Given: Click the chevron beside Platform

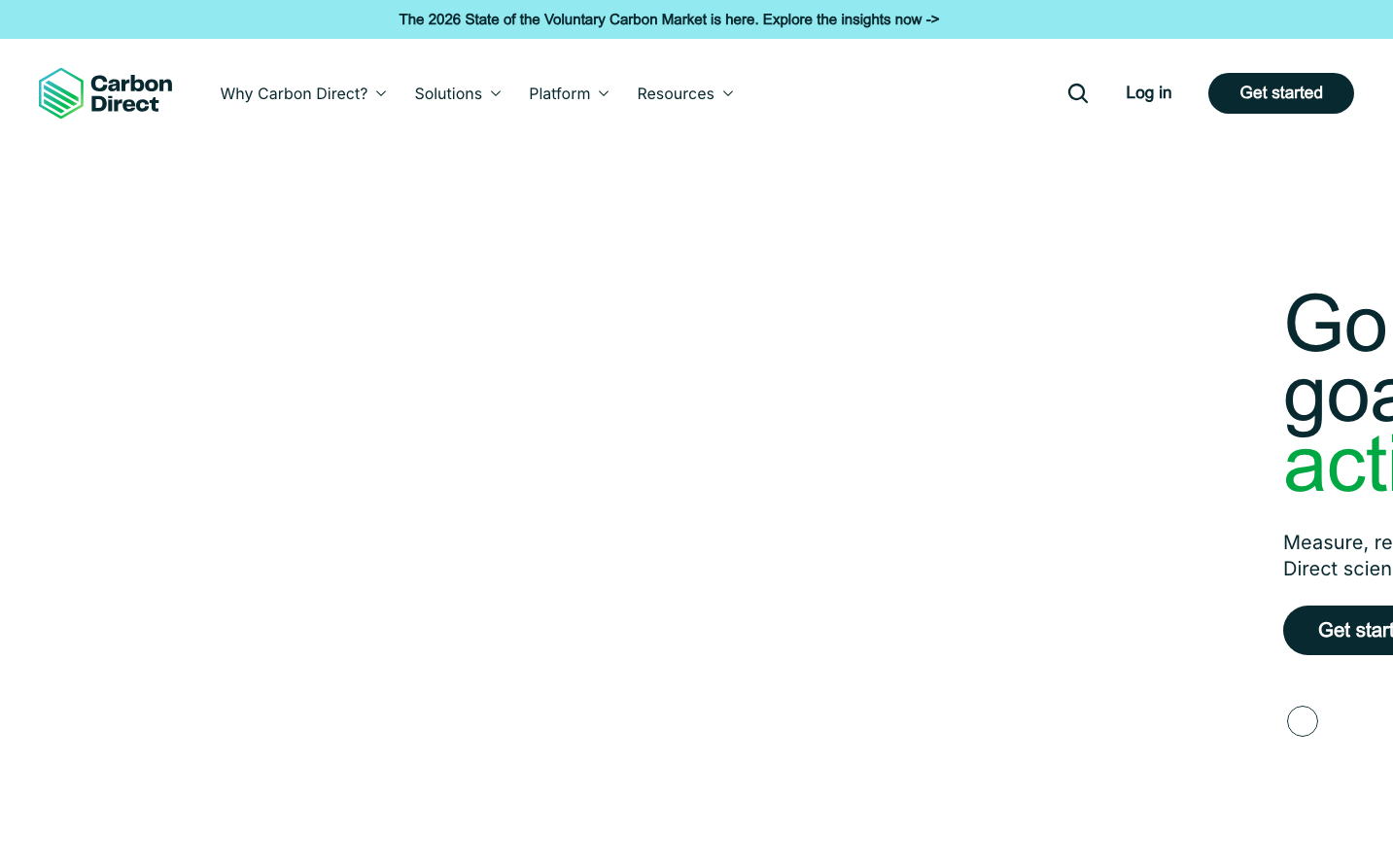Looking at the screenshot, I should coord(604,94).
